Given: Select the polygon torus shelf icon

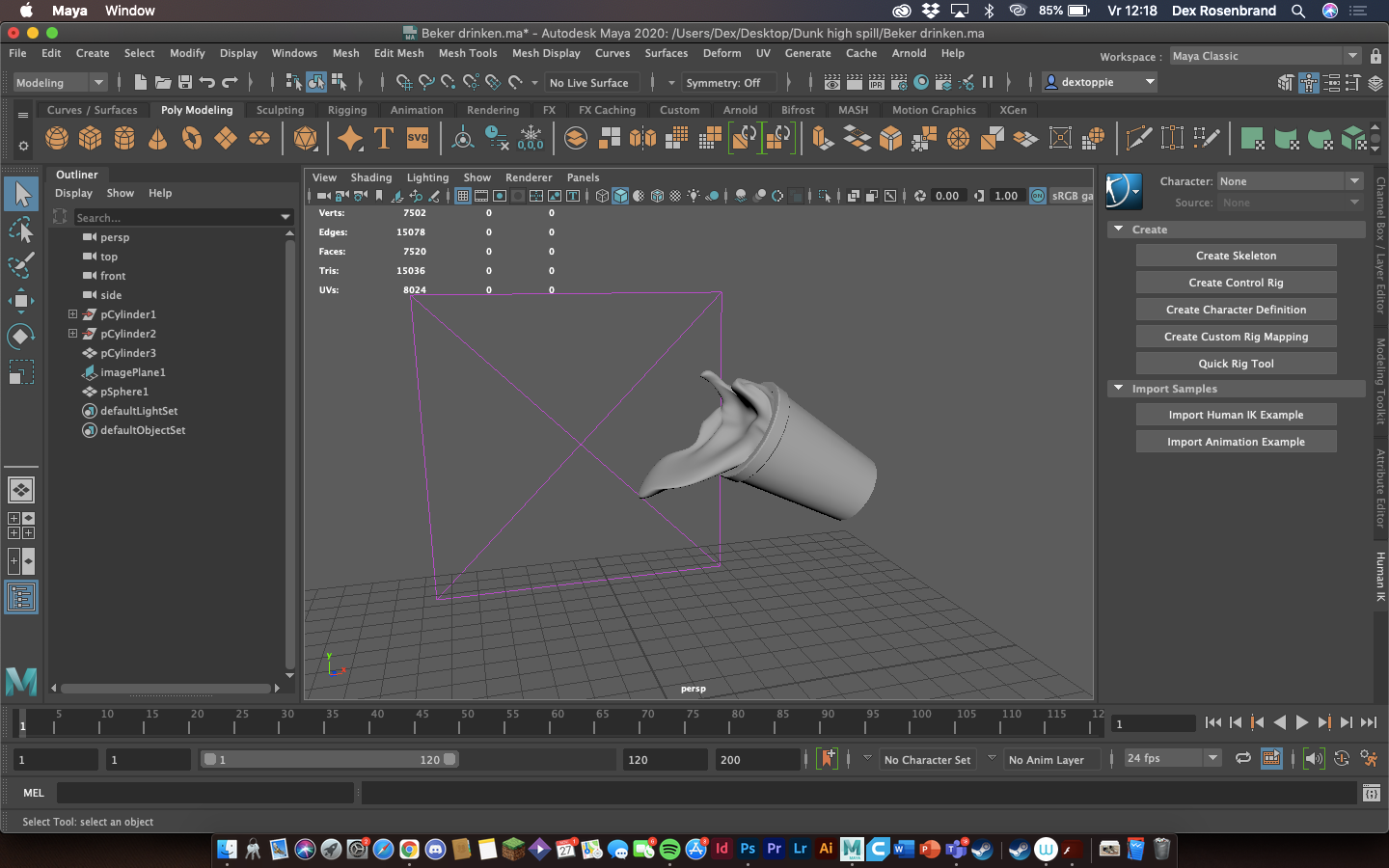Looking at the screenshot, I should (192, 139).
